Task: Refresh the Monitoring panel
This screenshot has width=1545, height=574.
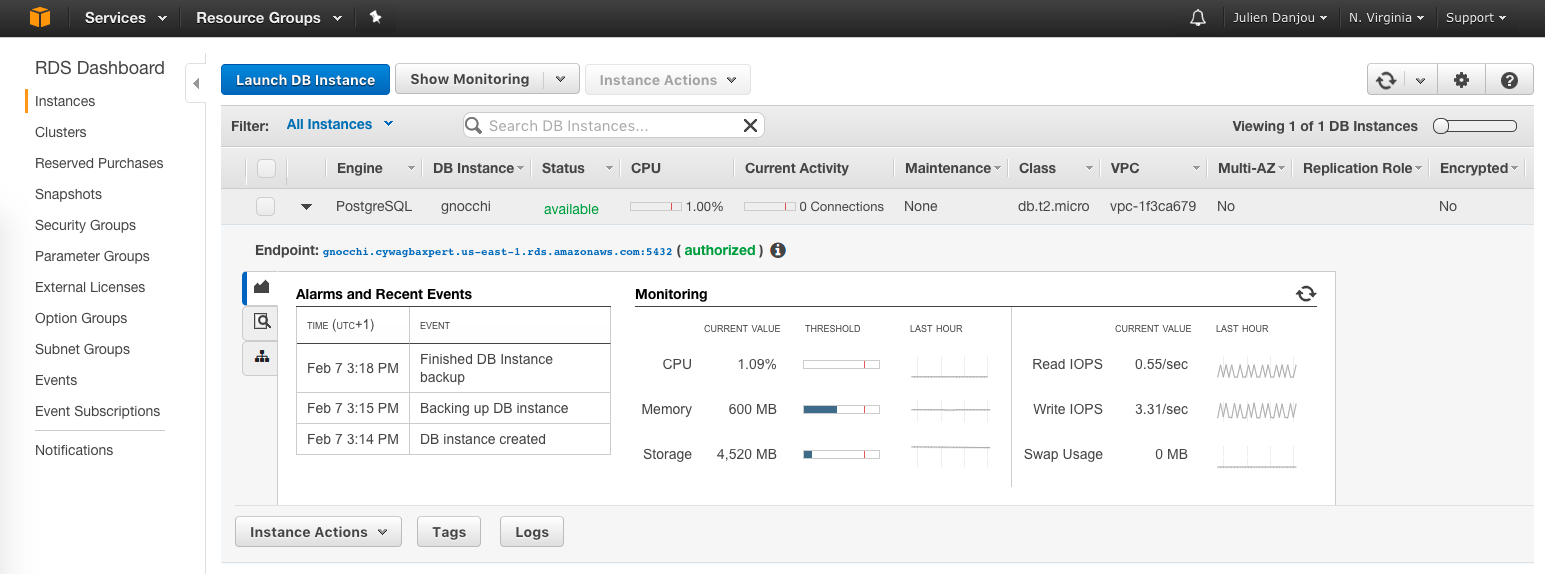Action: [x=1306, y=294]
